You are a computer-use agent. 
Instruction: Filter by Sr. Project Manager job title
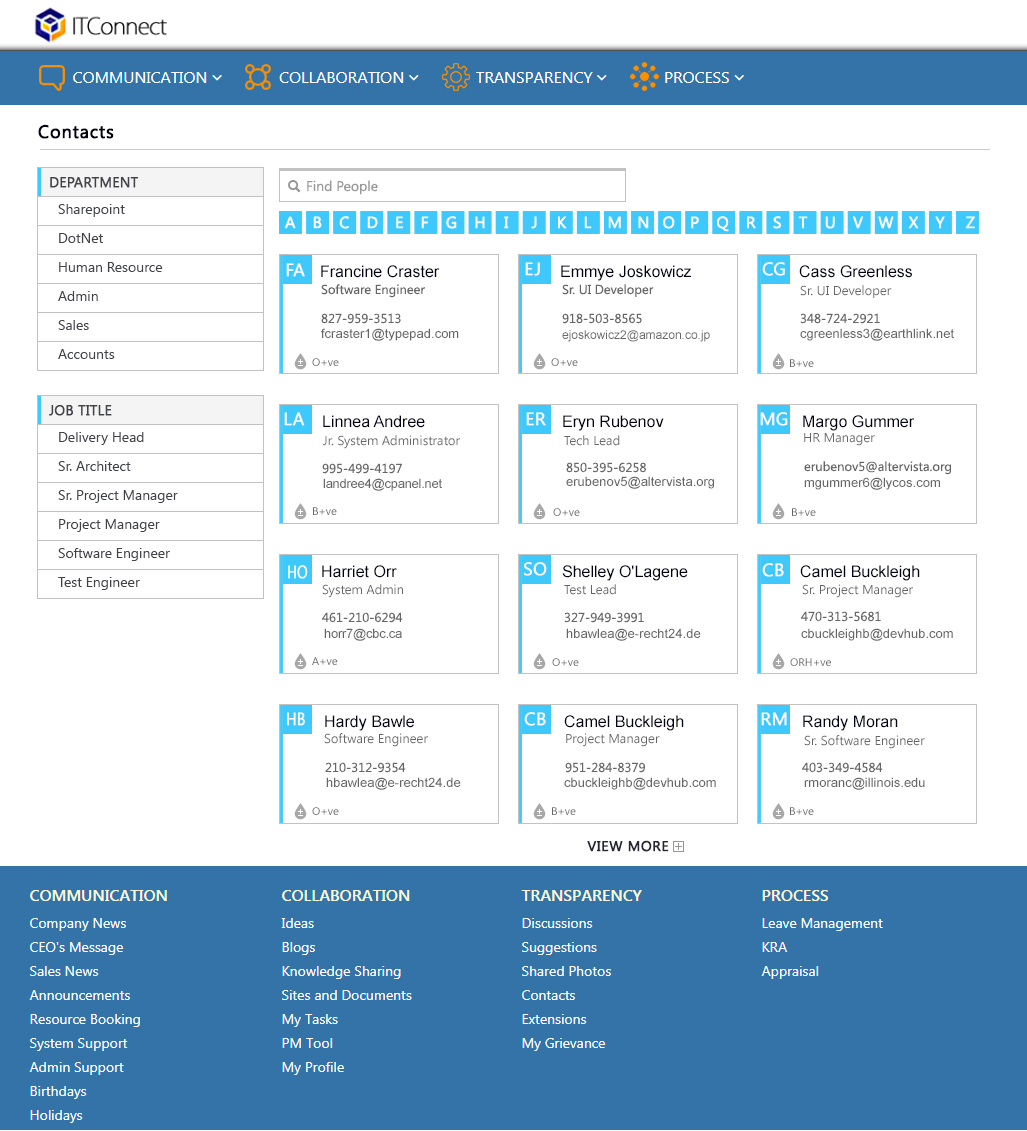tap(151, 496)
